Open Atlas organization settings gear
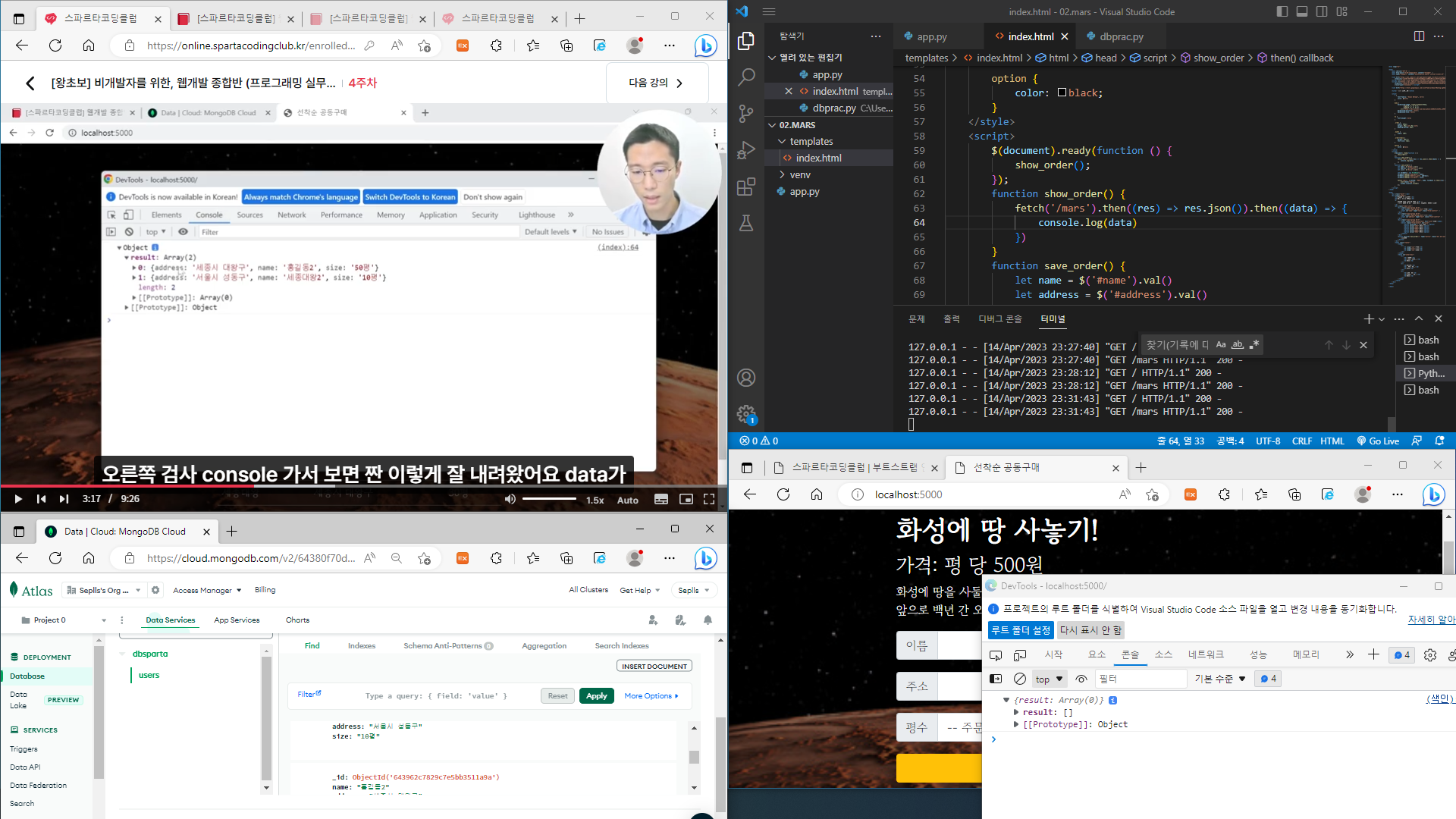 point(155,590)
